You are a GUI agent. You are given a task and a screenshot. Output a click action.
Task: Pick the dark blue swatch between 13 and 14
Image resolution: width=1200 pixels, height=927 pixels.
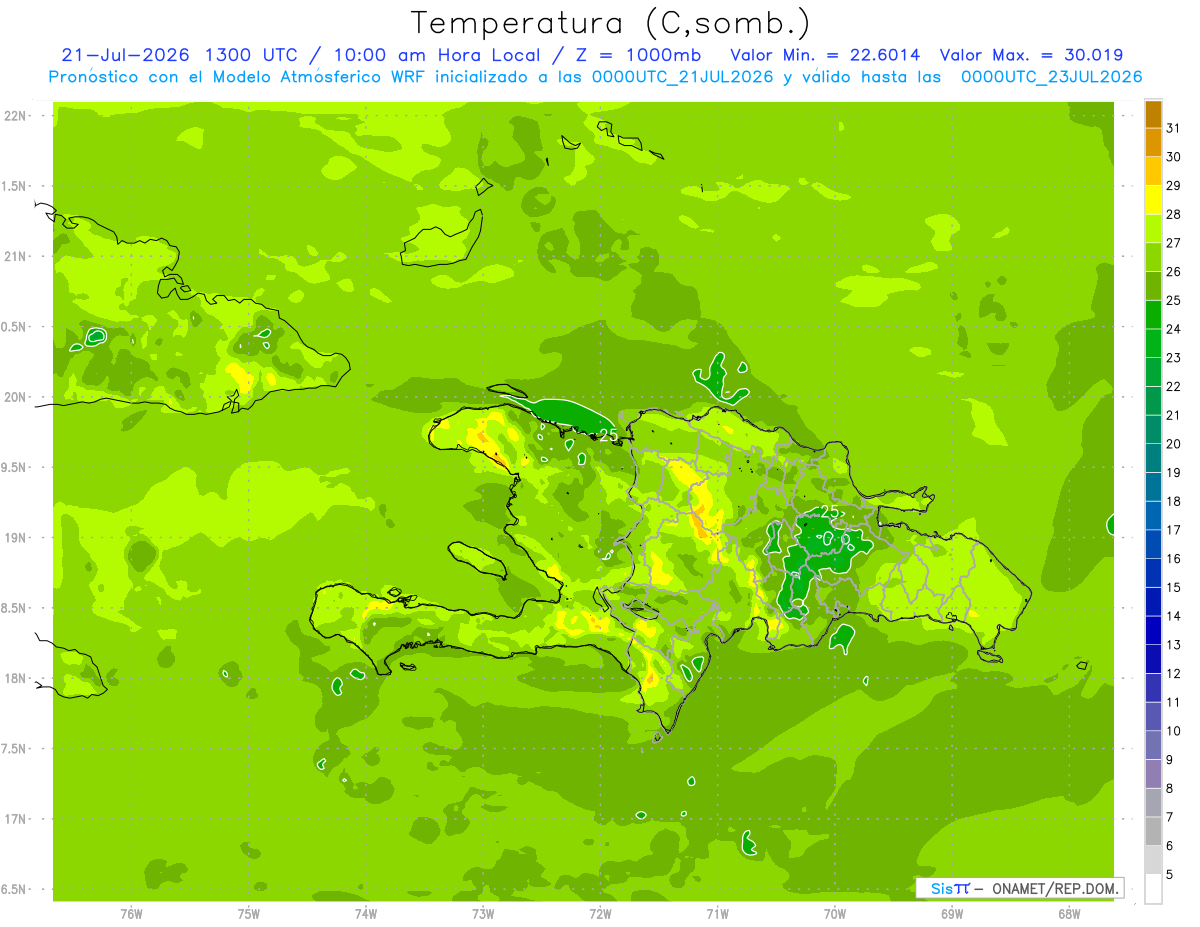[x=1153, y=631]
